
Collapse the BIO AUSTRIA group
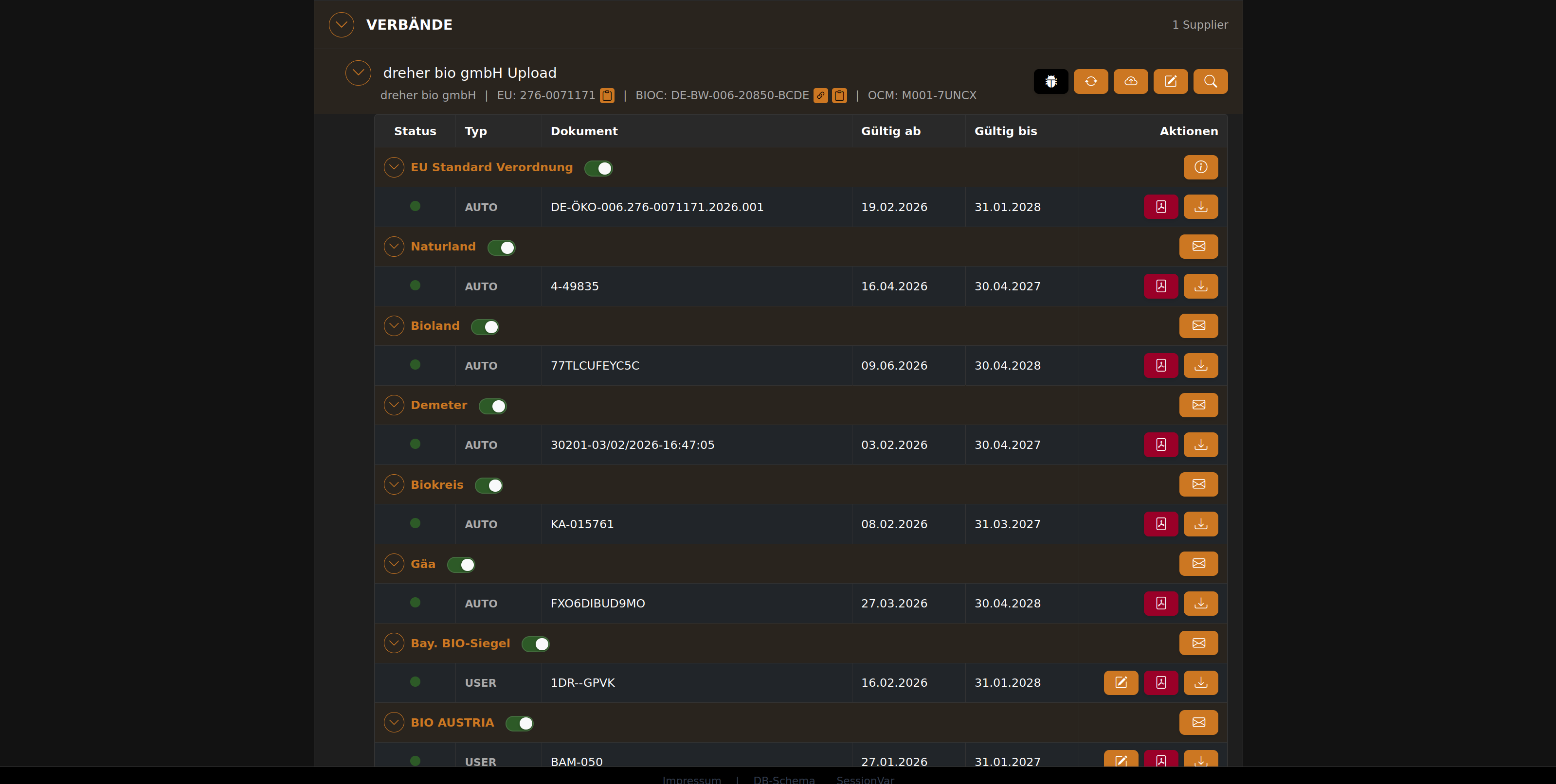394,722
